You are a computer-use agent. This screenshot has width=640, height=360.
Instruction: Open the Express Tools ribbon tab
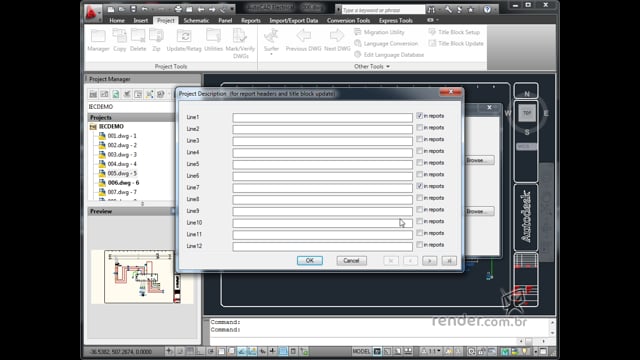coord(396,20)
